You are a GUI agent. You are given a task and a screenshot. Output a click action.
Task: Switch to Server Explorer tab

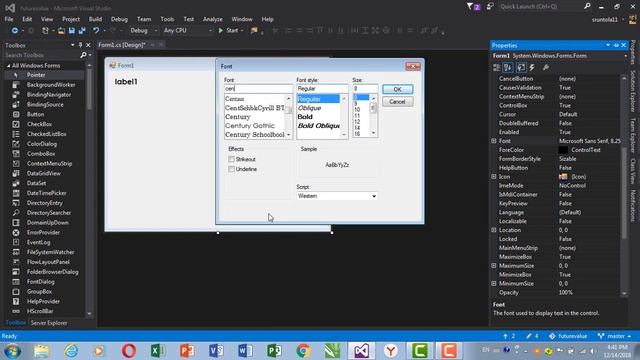(49, 323)
